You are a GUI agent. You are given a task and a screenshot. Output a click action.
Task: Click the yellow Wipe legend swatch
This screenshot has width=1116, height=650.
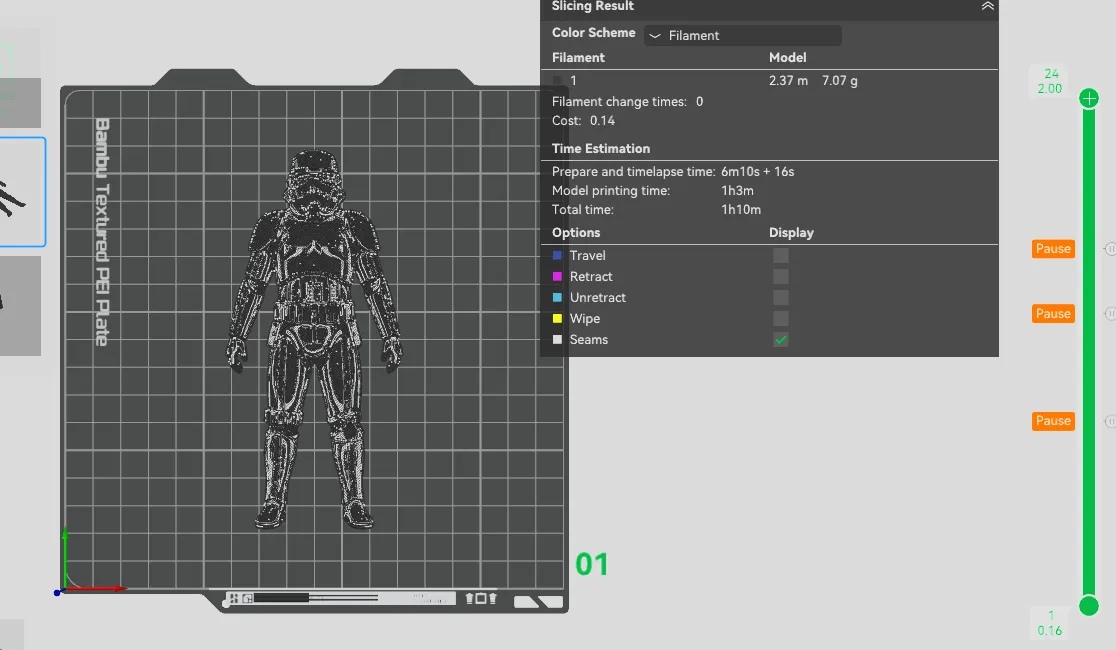coord(557,318)
